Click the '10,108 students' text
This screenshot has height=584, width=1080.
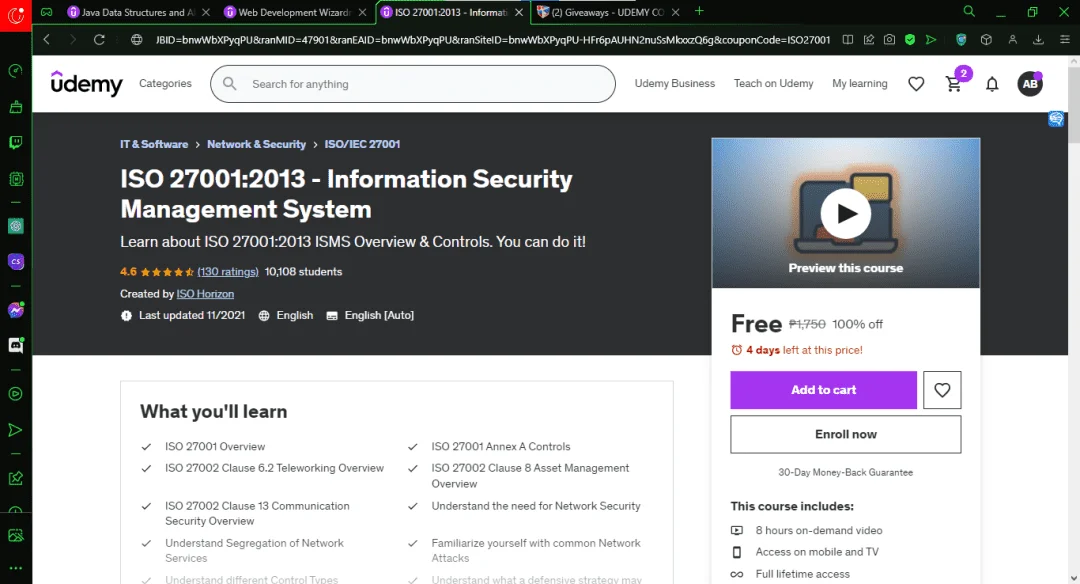[303, 271]
